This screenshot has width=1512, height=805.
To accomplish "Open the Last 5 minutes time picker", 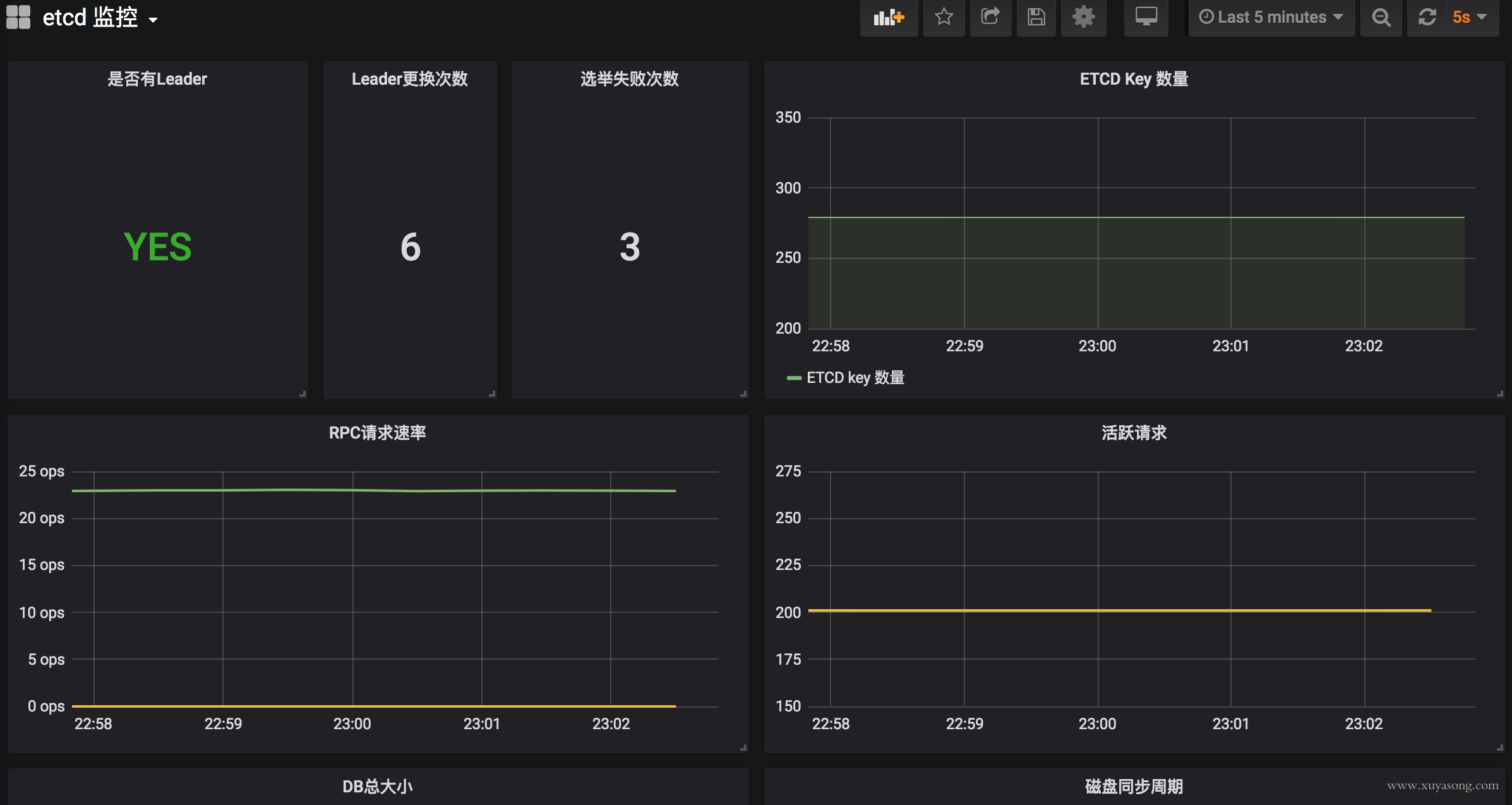I will click(x=1271, y=17).
